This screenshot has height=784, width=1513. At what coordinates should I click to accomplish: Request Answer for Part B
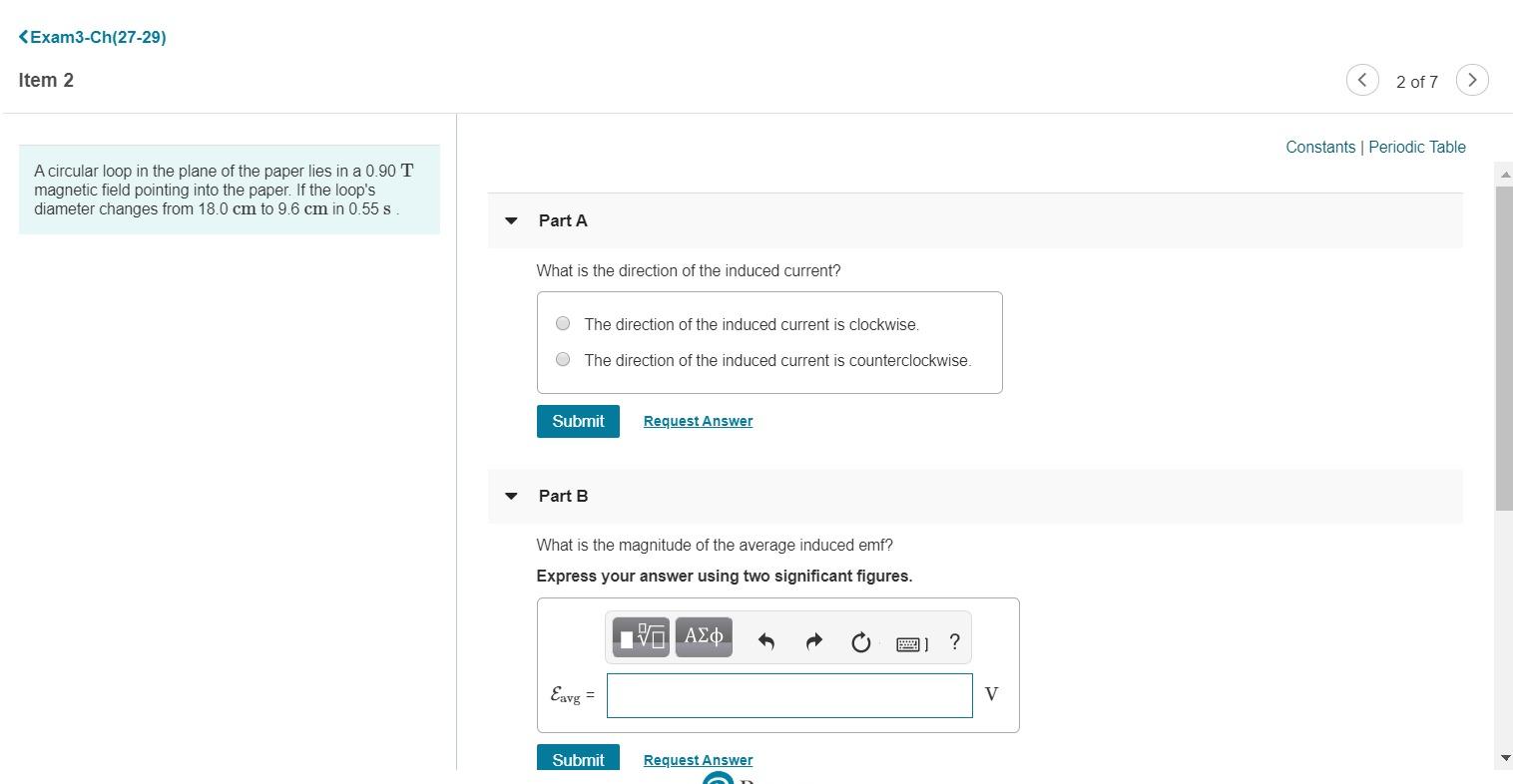(x=698, y=759)
